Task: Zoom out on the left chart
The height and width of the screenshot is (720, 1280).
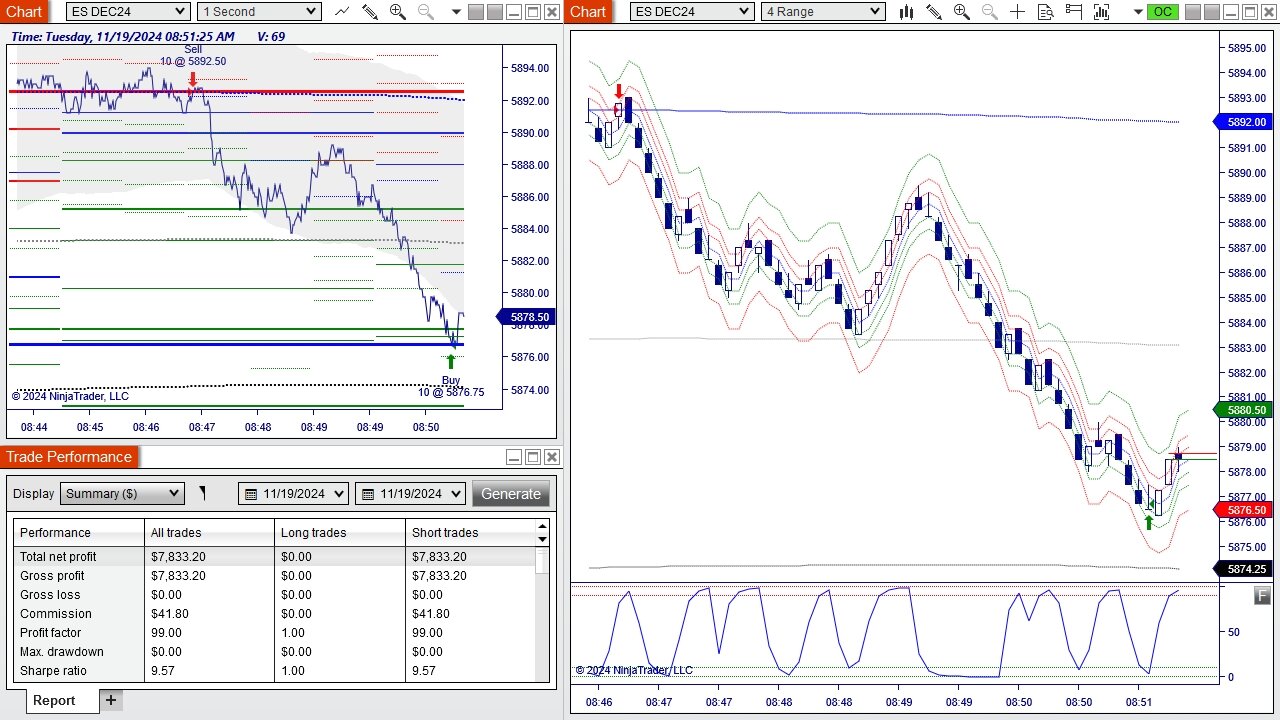Action: pyautogui.click(x=426, y=12)
